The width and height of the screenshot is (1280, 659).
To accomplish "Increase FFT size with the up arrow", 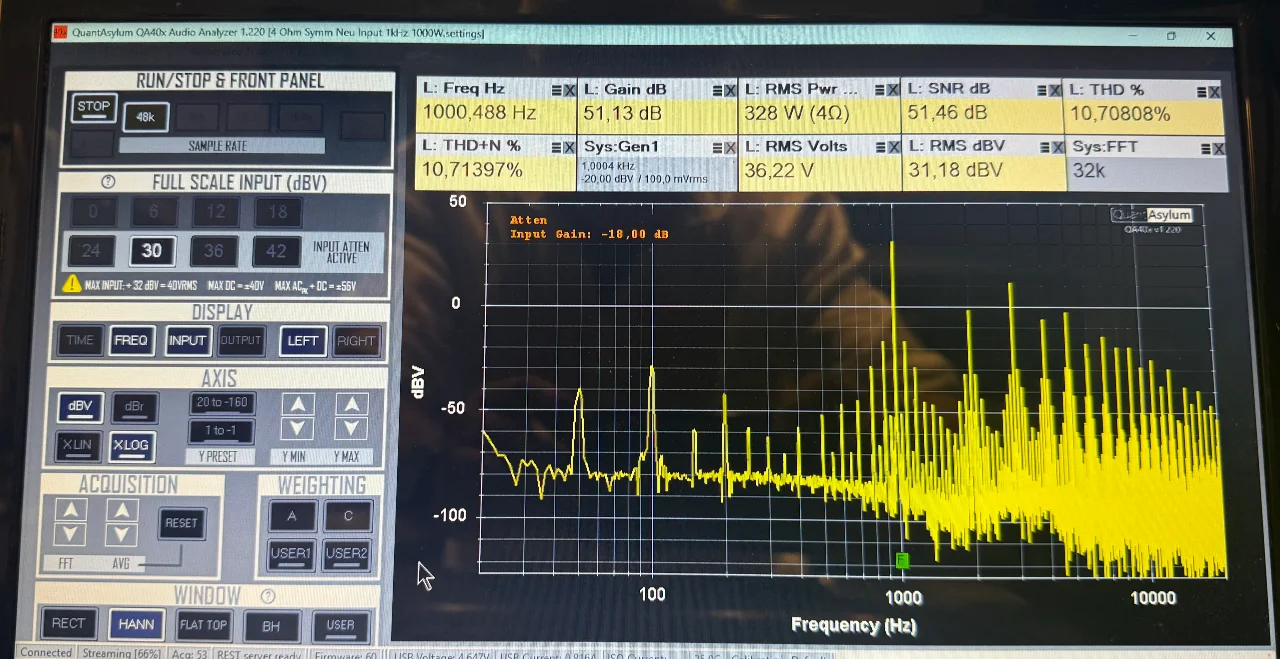I will point(69,510).
